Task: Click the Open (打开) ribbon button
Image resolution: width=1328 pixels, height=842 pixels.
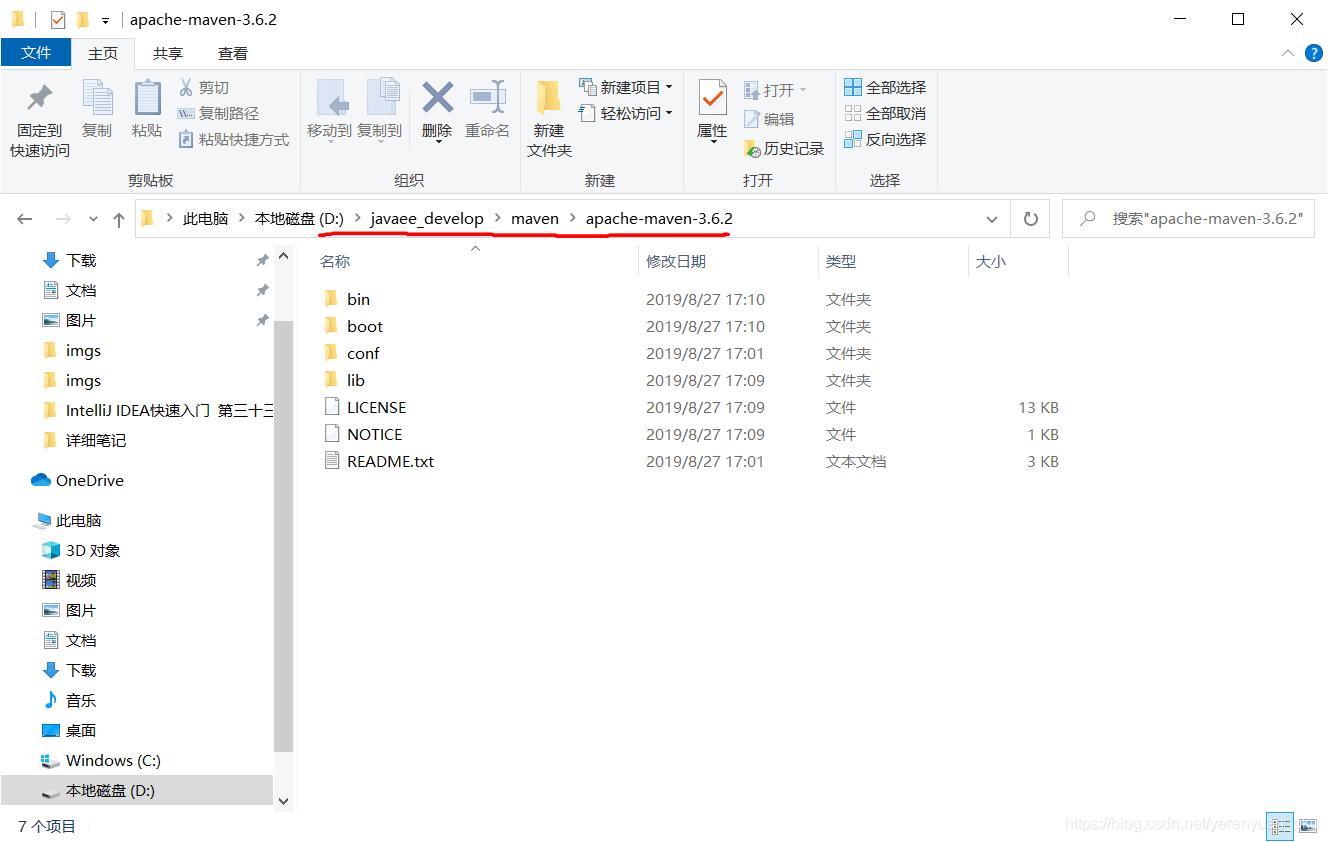Action: 775,90
